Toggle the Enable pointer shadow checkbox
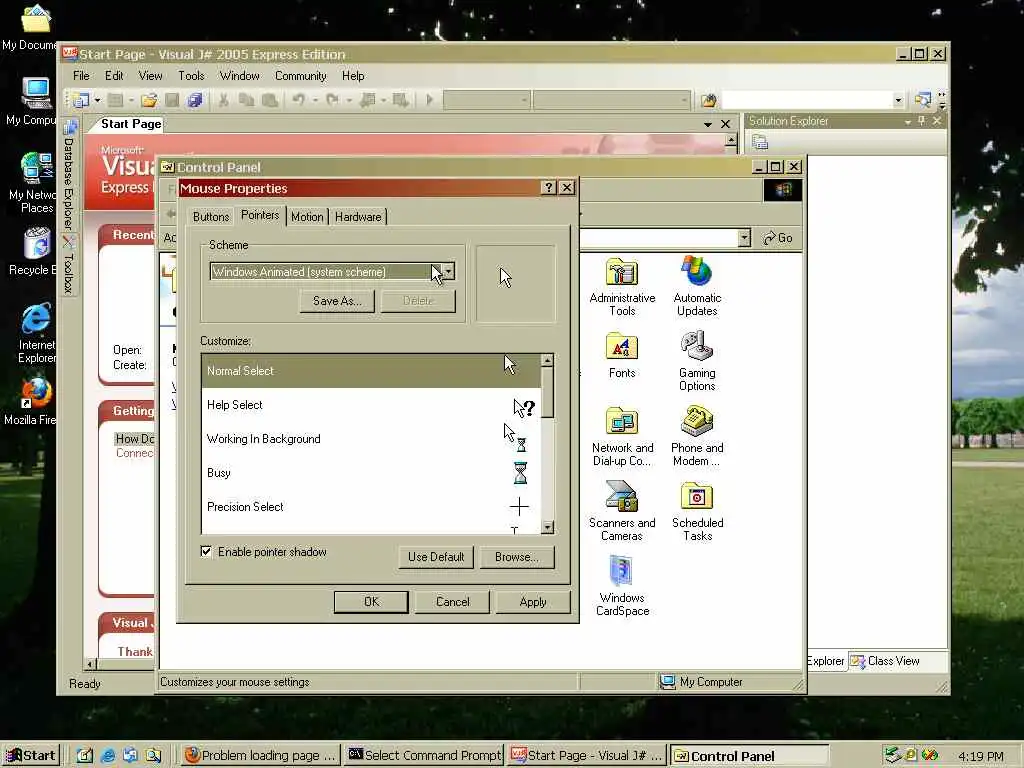1024x768 pixels. (206, 552)
